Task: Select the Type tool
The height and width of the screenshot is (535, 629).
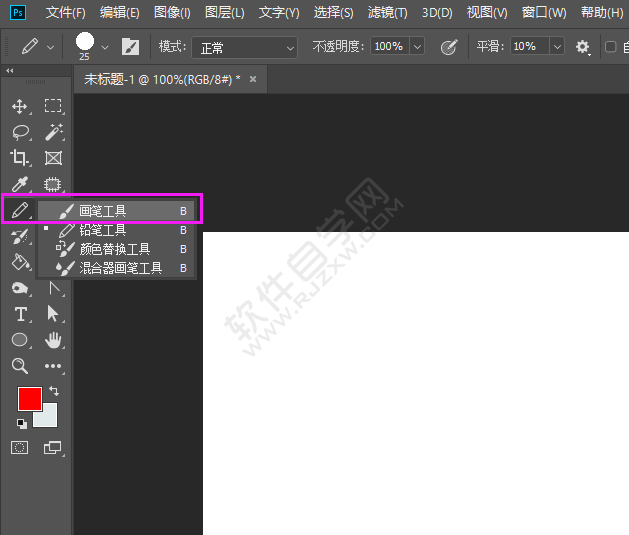Action: pyautogui.click(x=20, y=314)
